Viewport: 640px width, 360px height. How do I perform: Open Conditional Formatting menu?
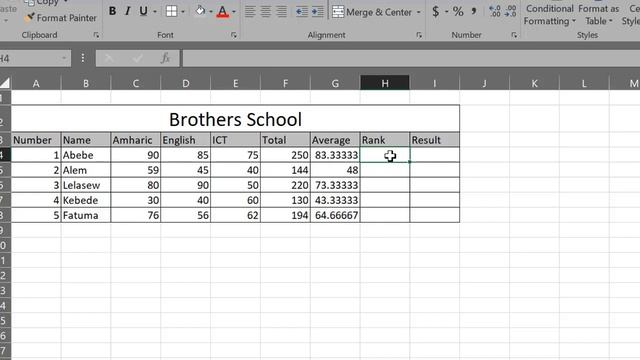(549, 15)
